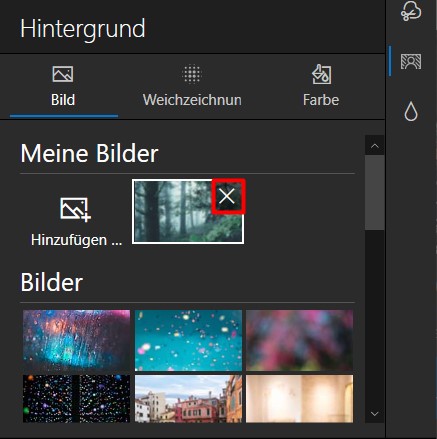Click the dotted blur icon above Weichzeichnung
This screenshot has height=439, width=437.
(x=192, y=74)
